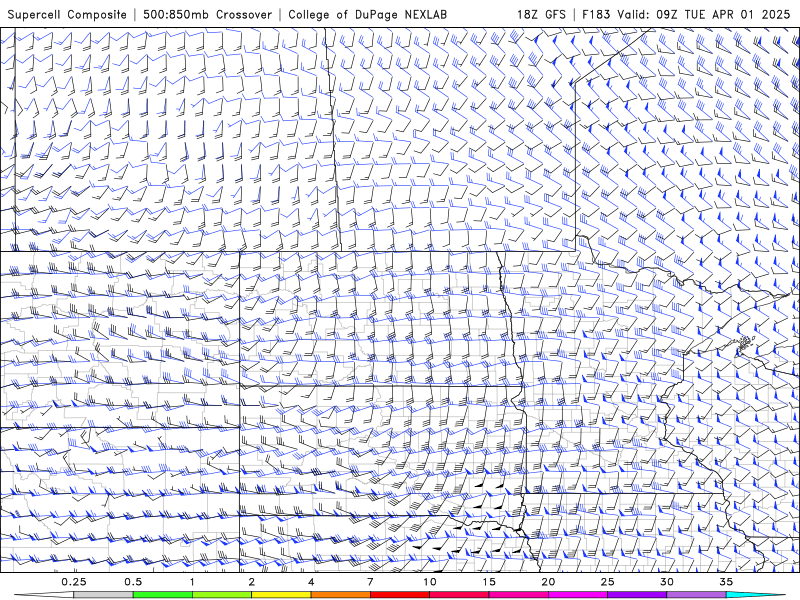Image resolution: width=800 pixels, height=600 pixels.
Task: Click the hot pink segment between 15 and 20
Action: [x=518, y=595]
